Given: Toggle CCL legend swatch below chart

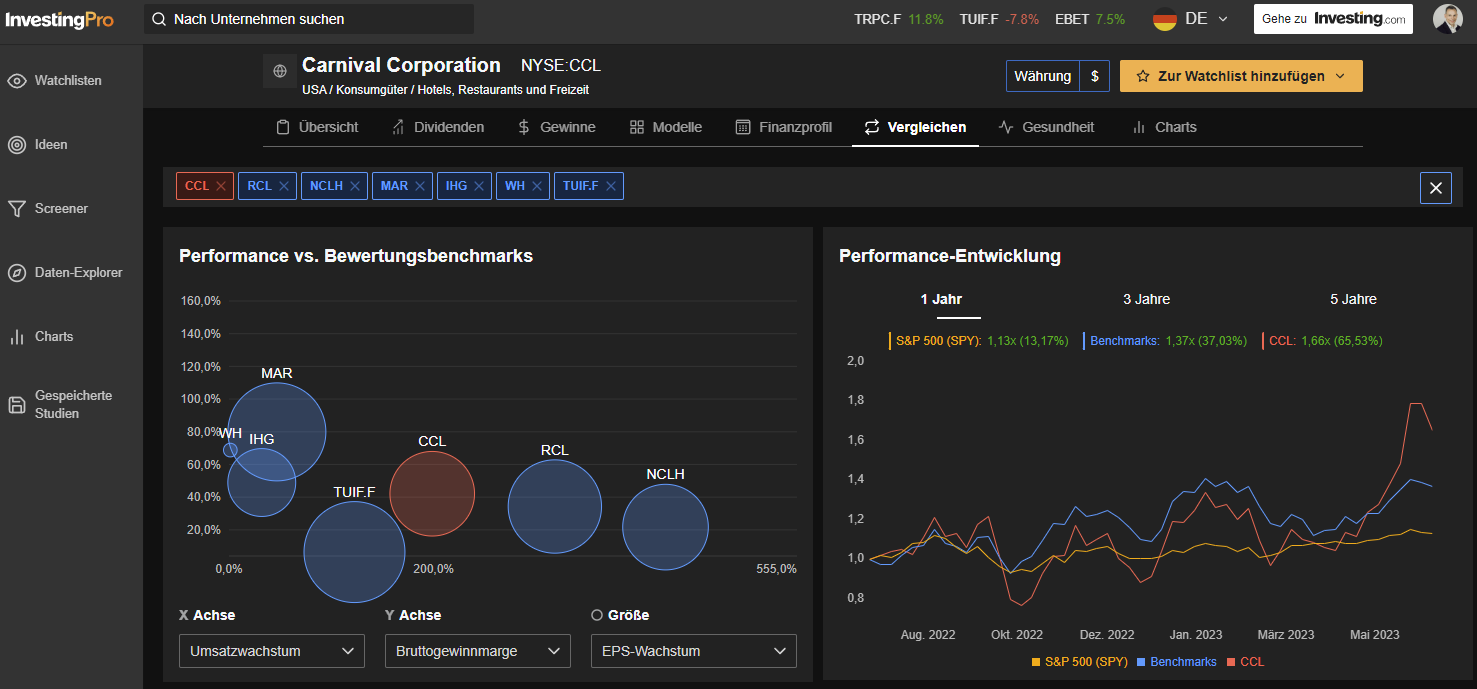Looking at the screenshot, I should tap(1232, 662).
